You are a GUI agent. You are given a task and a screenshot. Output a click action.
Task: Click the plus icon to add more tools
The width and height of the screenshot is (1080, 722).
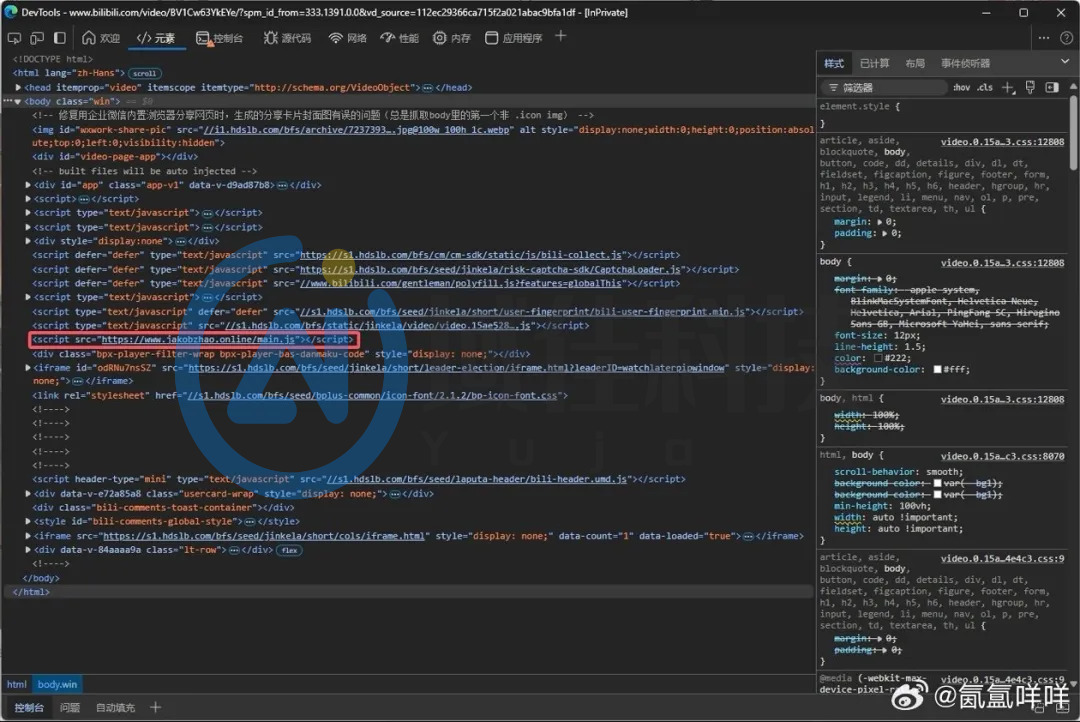pyautogui.click(x=561, y=36)
